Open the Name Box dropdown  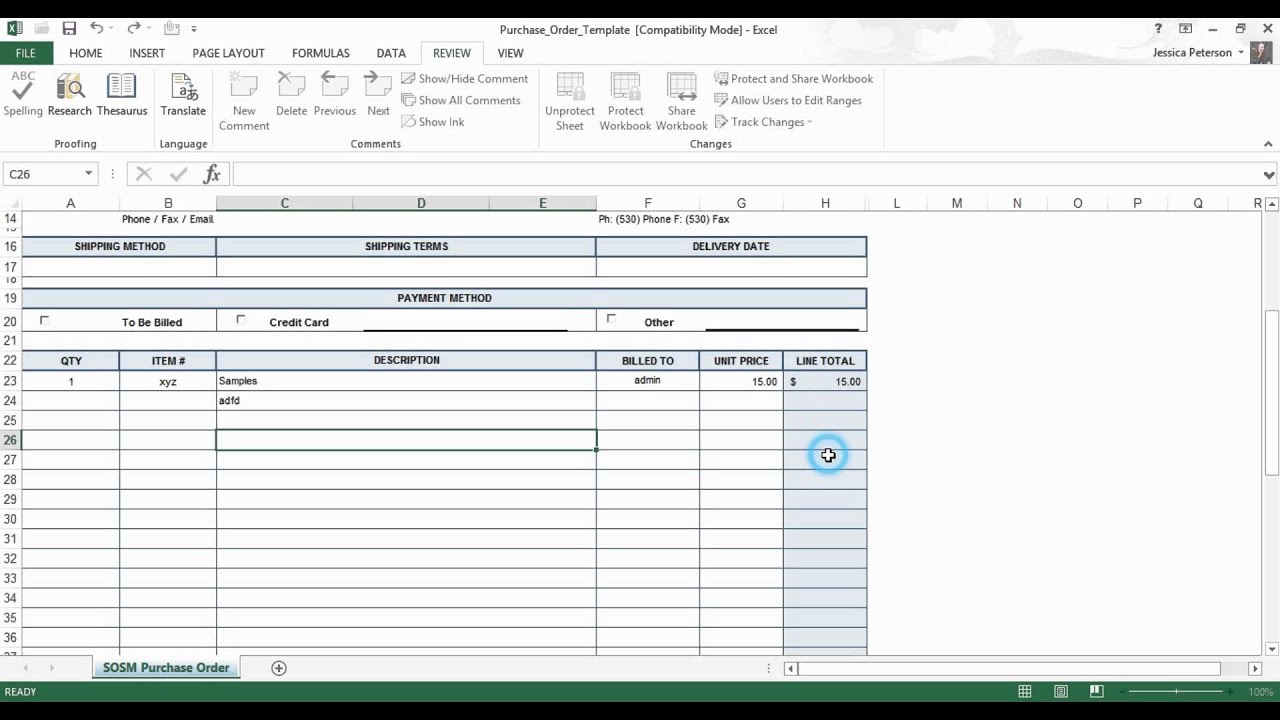[x=88, y=174]
